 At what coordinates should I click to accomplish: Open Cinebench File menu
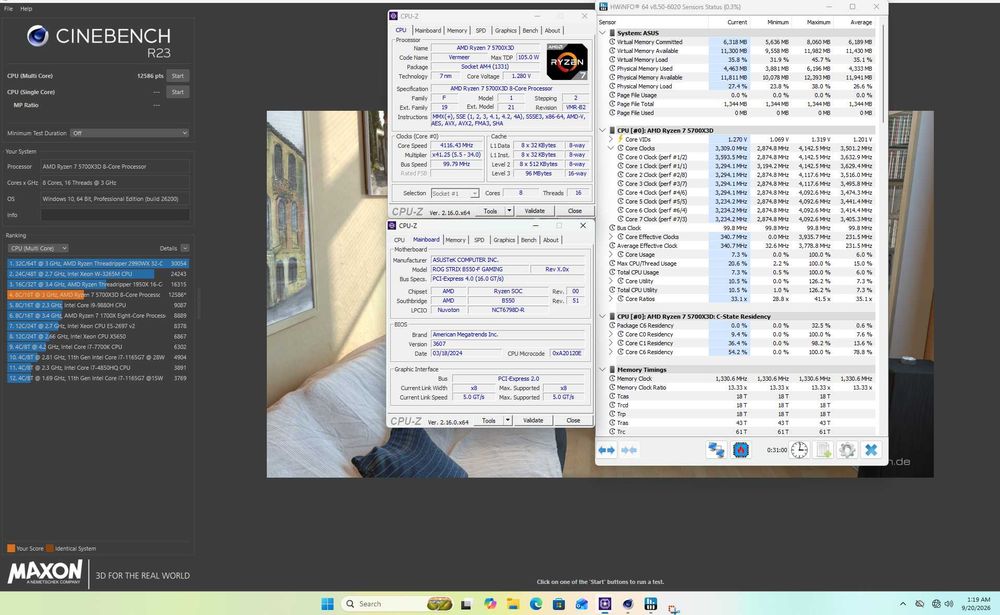pyautogui.click(x=8, y=9)
